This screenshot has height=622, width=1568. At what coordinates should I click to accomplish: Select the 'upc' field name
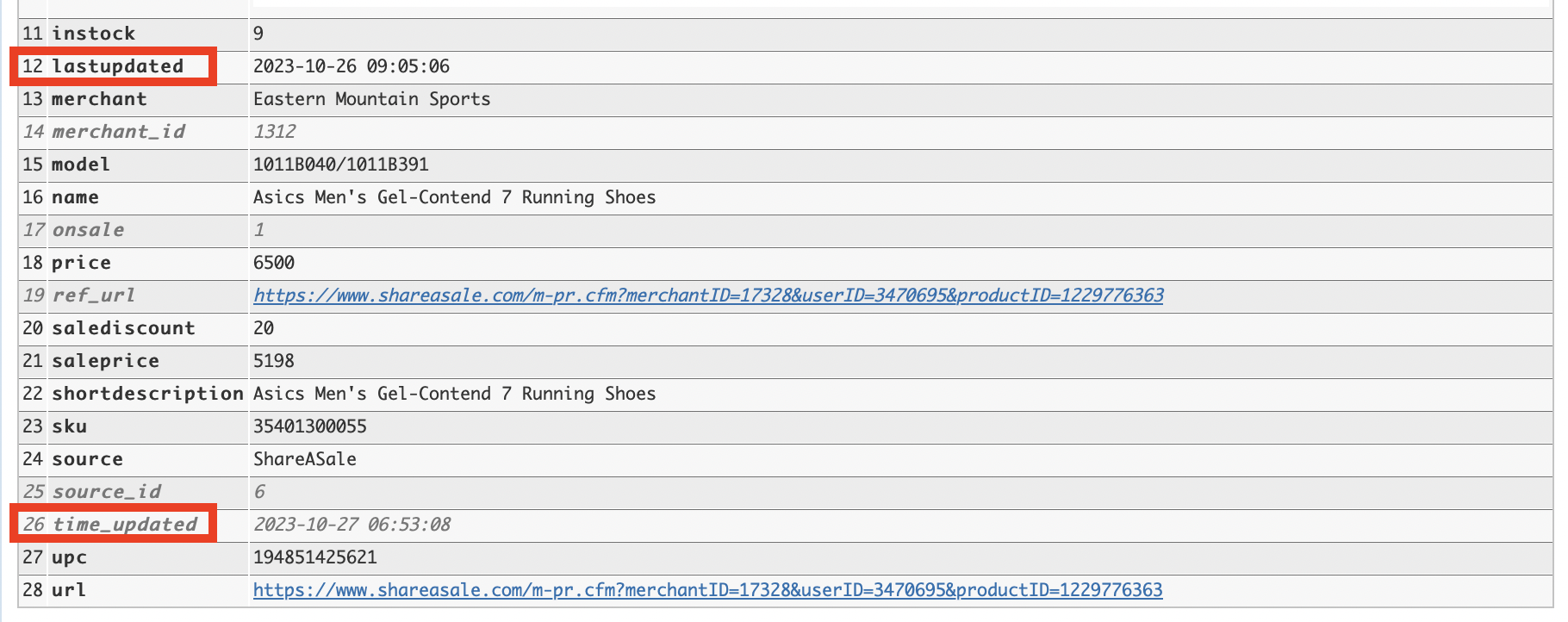coord(69,557)
